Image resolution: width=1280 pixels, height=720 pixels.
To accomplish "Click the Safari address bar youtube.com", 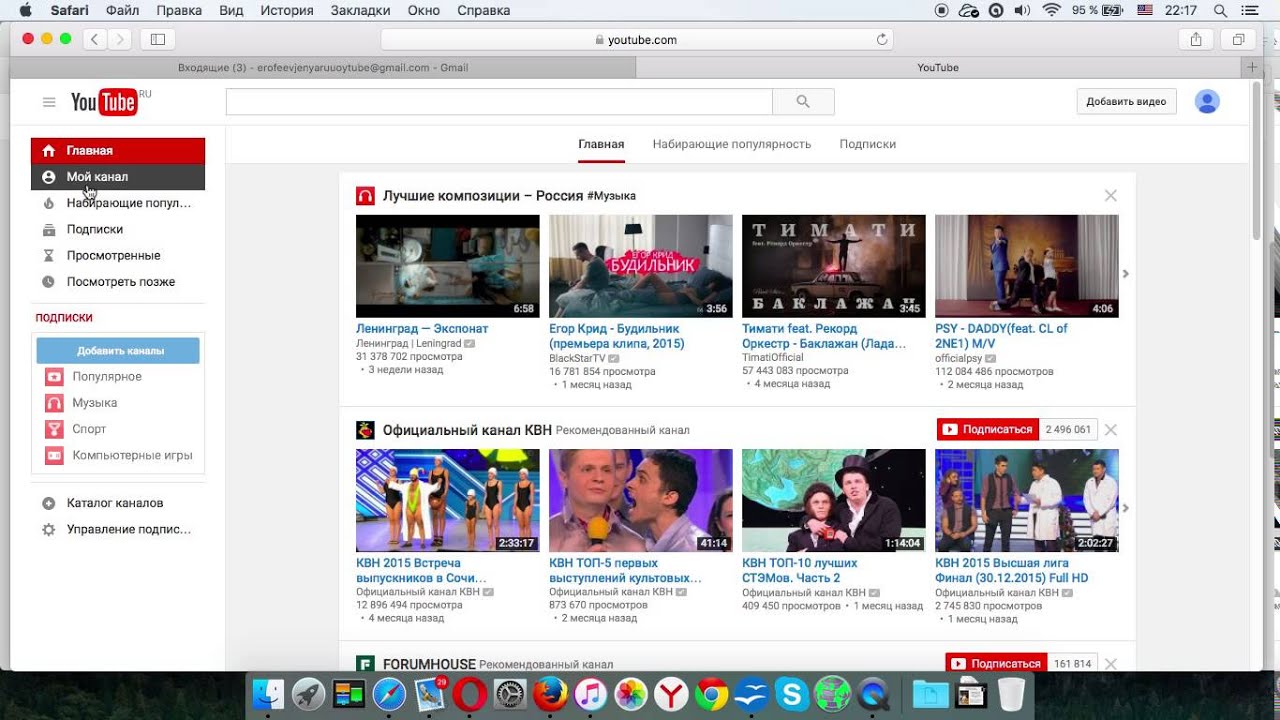I will point(636,40).
